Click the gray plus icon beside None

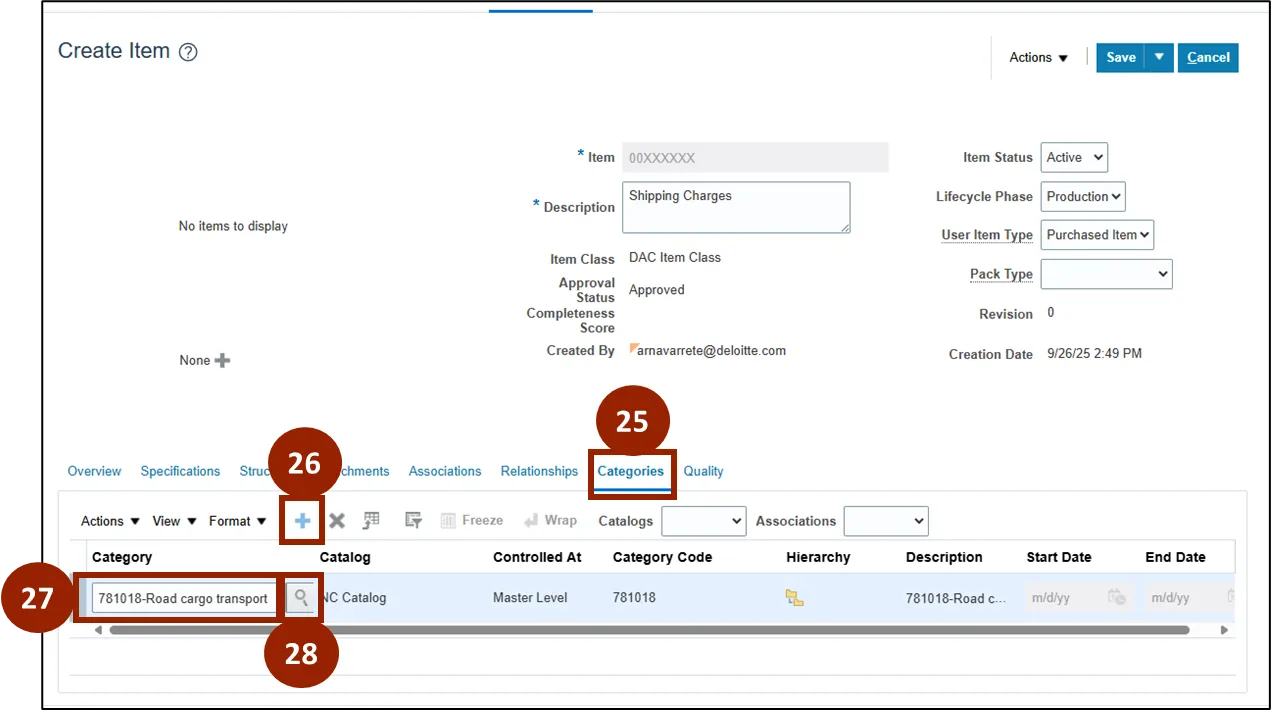pos(222,360)
